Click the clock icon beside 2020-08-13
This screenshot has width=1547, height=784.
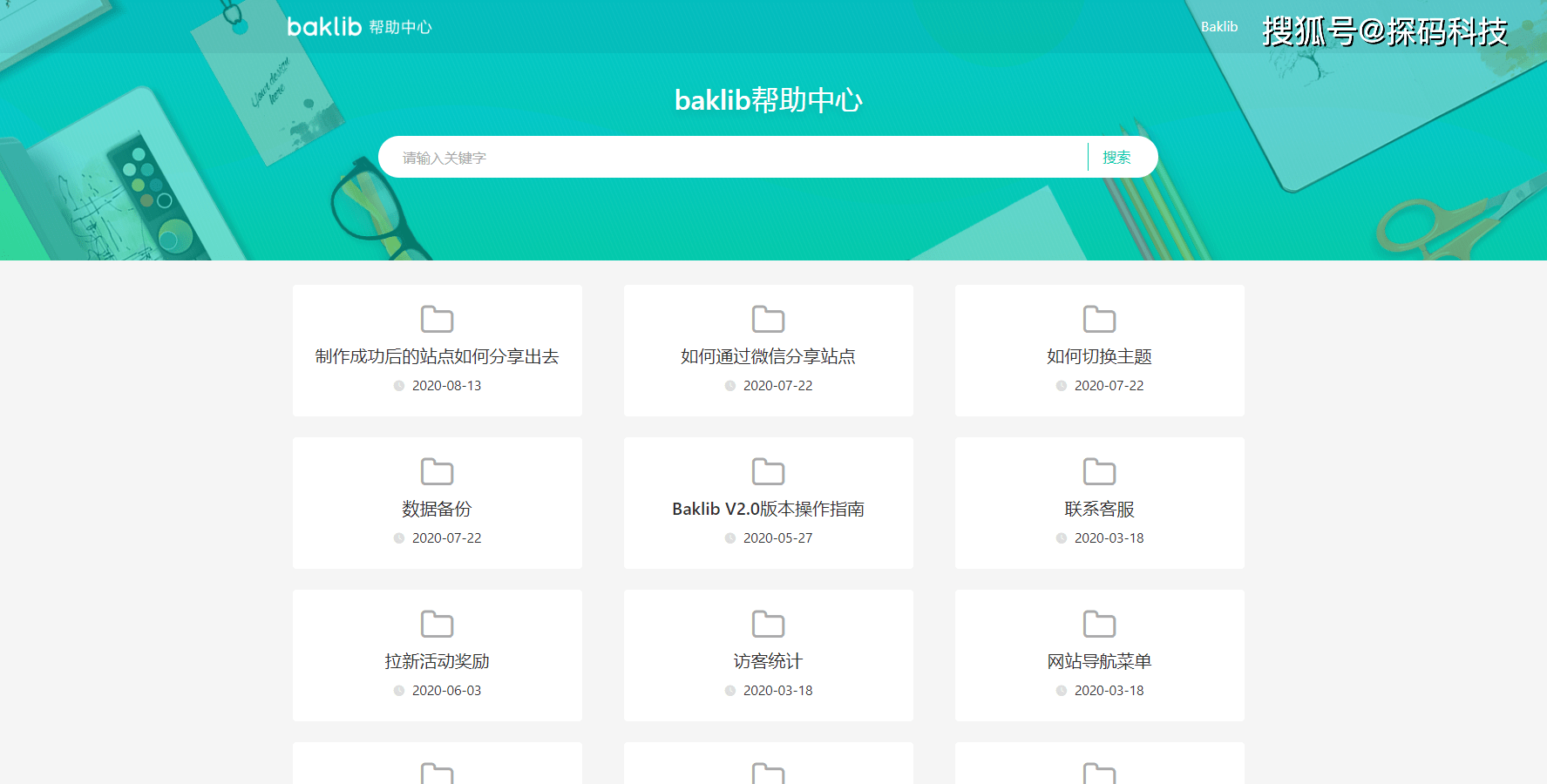(x=398, y=385)
